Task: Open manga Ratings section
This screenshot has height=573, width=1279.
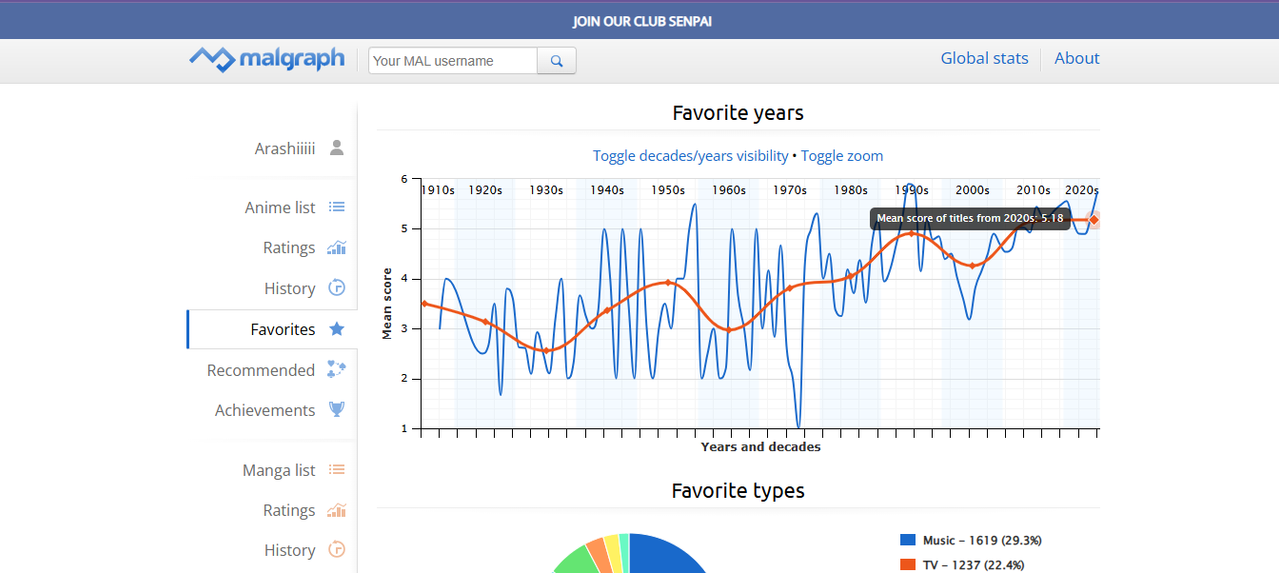Action: point(289,510)
